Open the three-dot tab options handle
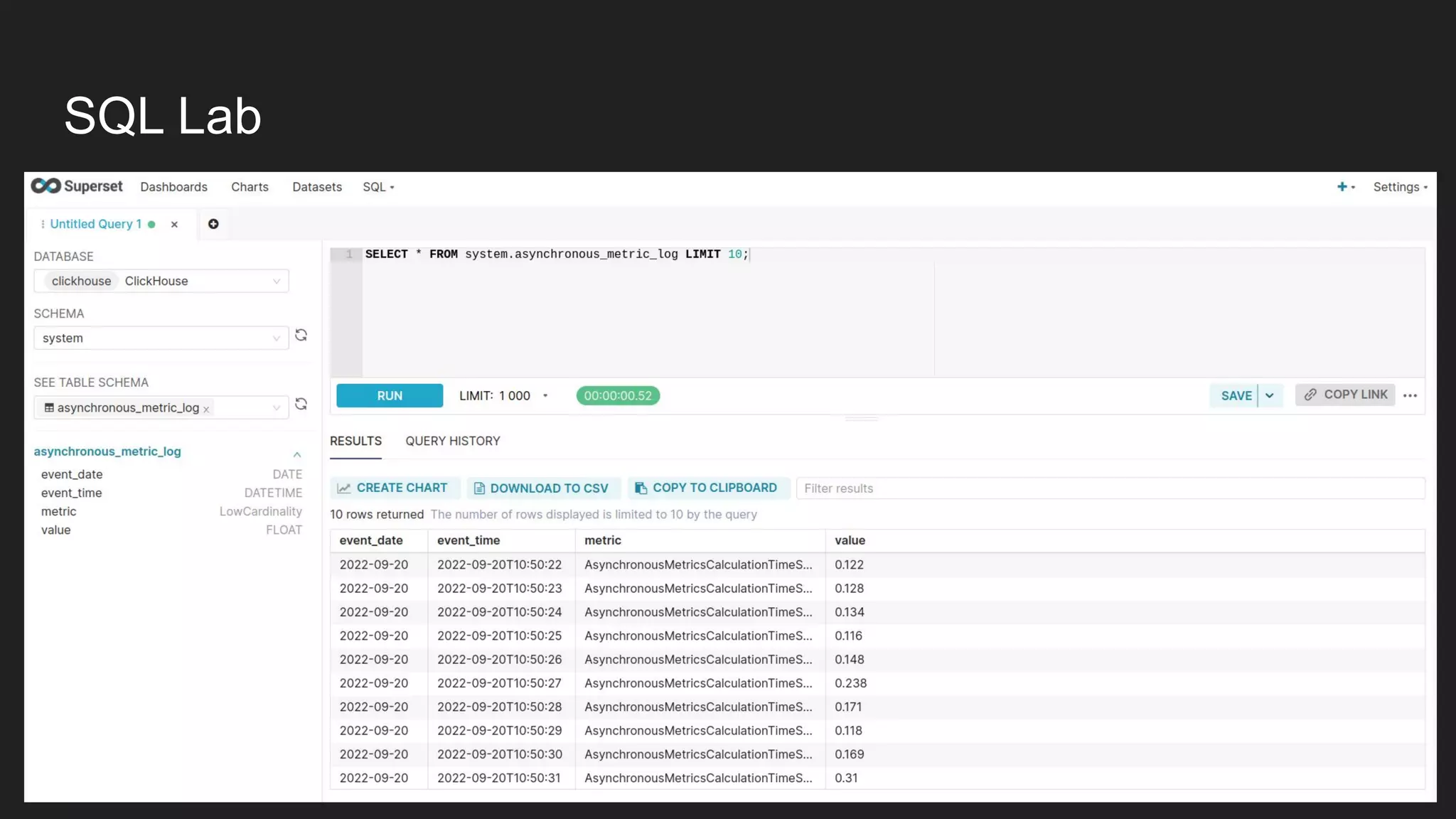 (x=43, y=224)
